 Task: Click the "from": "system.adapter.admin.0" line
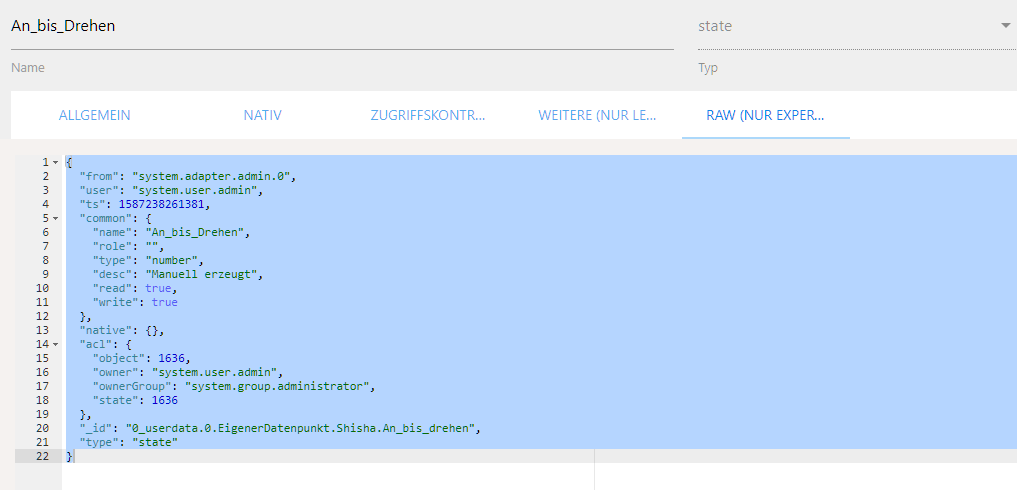click(189, 176)
